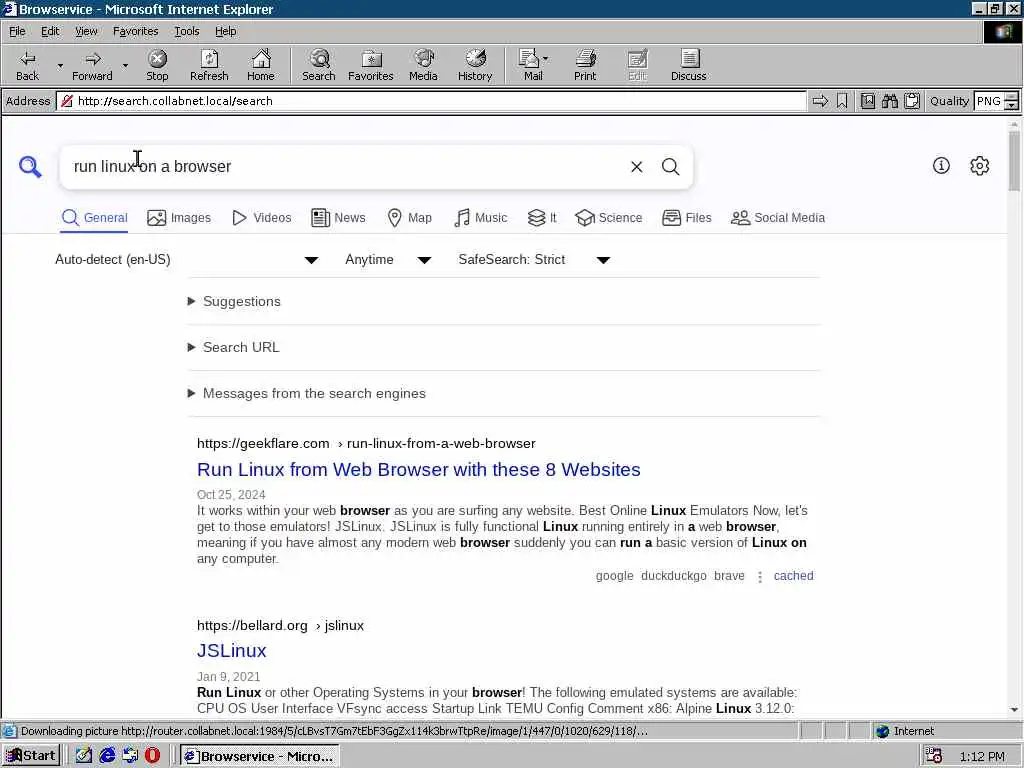The width and height of the screenshot is (1024, 768).
Task: Click the Start button
Action: (31, 756)
